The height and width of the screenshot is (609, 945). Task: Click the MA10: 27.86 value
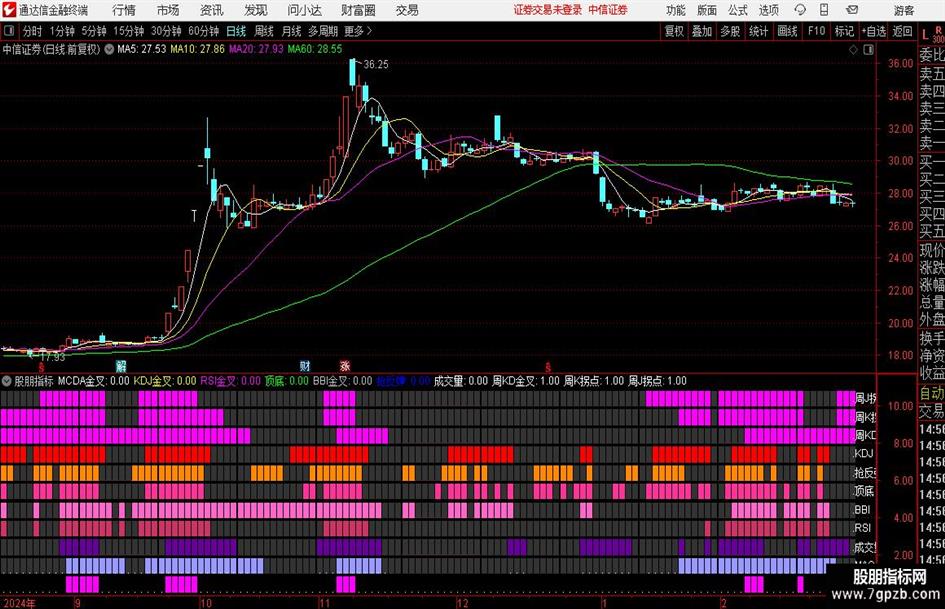pos(197,49)
